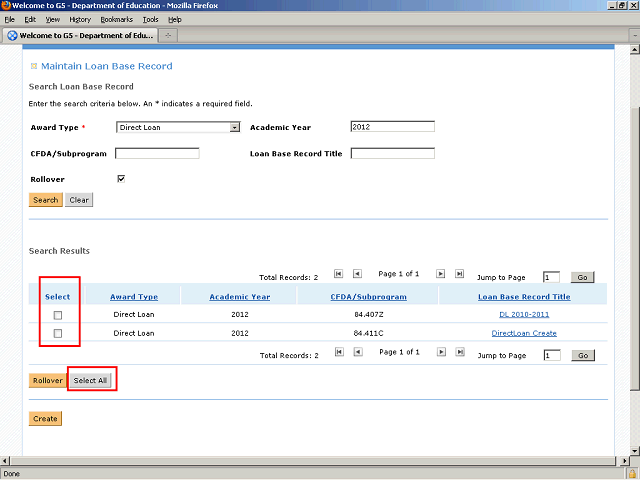Open the File menu
Image resolution: width=640 pixels, height=480 pixels.
pos(9,20)
